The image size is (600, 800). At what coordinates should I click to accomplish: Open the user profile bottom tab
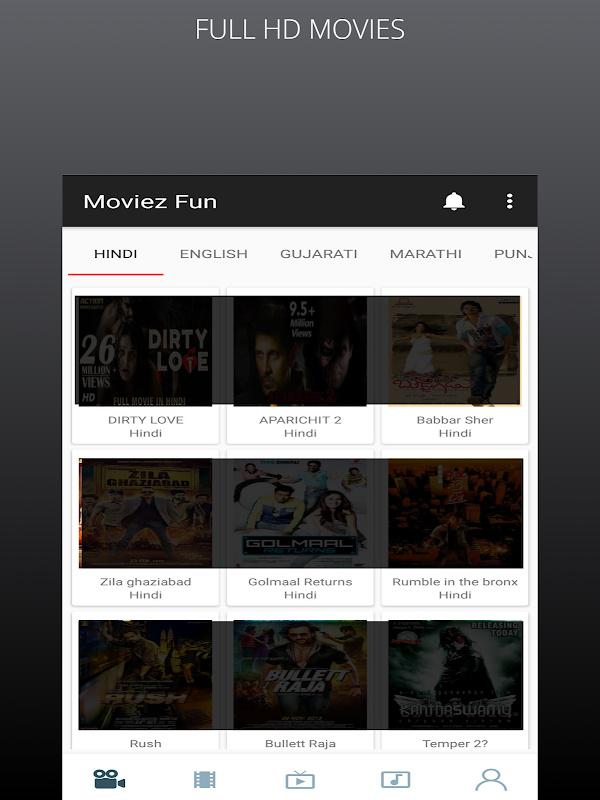click(491, 780)
